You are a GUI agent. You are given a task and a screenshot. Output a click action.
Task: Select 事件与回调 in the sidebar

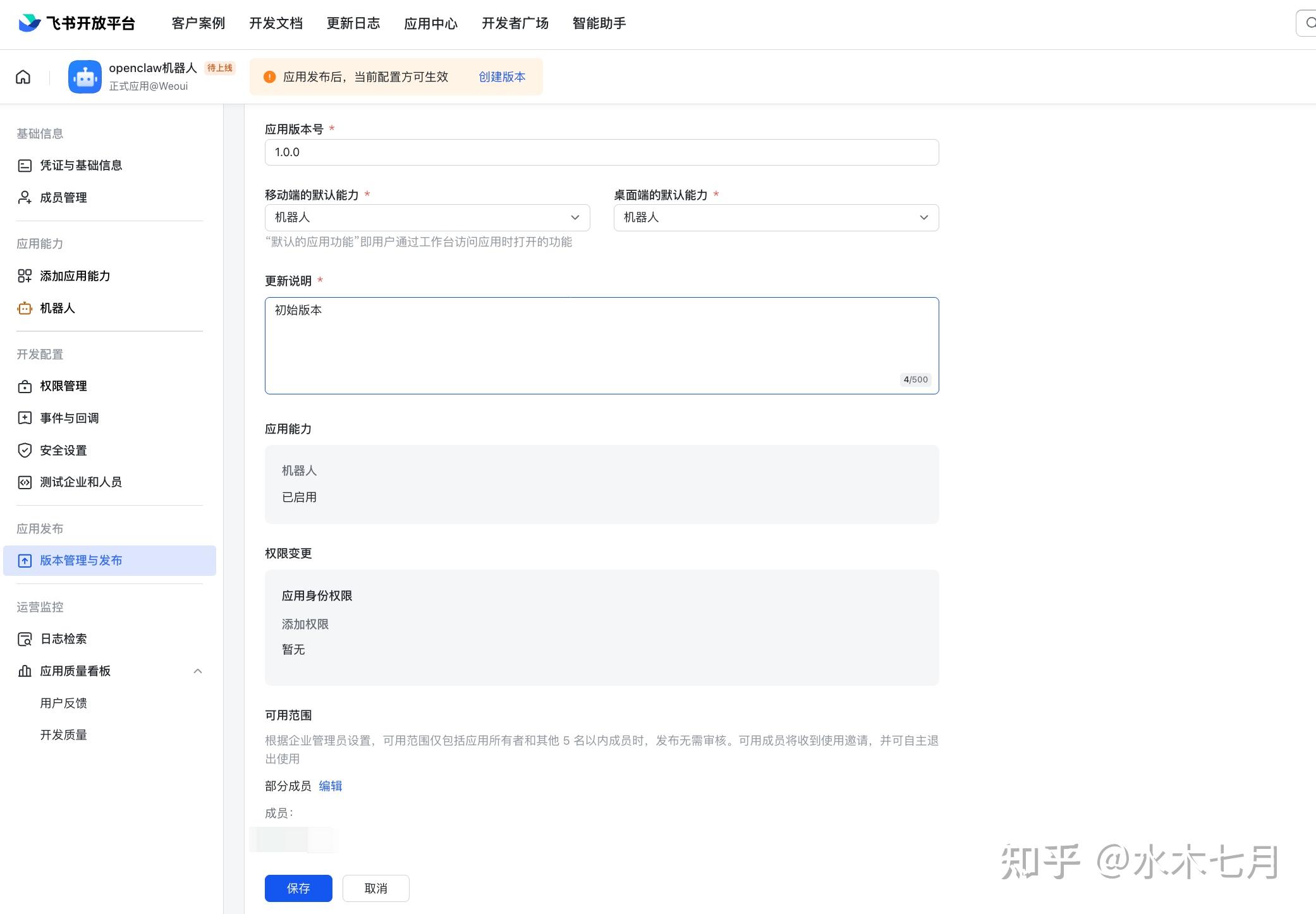(x=70, y=418)
